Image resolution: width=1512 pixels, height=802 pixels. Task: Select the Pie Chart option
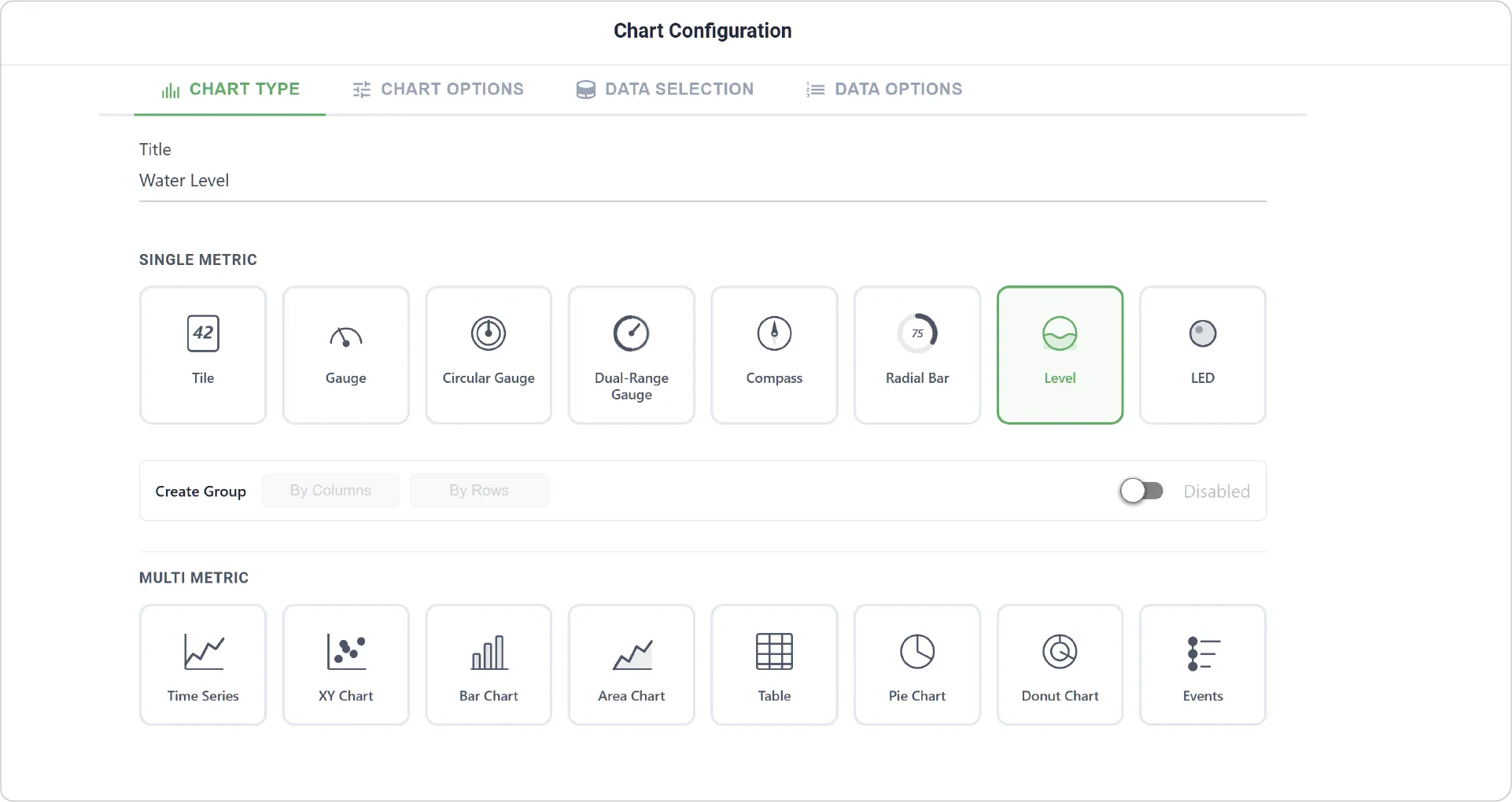(x=917, y=664)
